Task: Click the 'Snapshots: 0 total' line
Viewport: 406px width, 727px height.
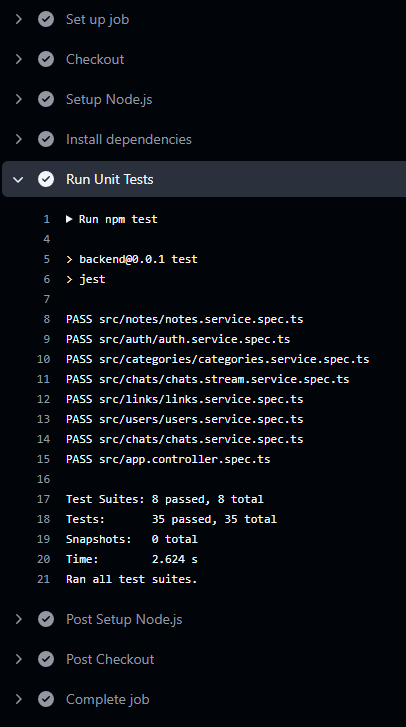Action: pyautogui.click(x=132, y=539)
